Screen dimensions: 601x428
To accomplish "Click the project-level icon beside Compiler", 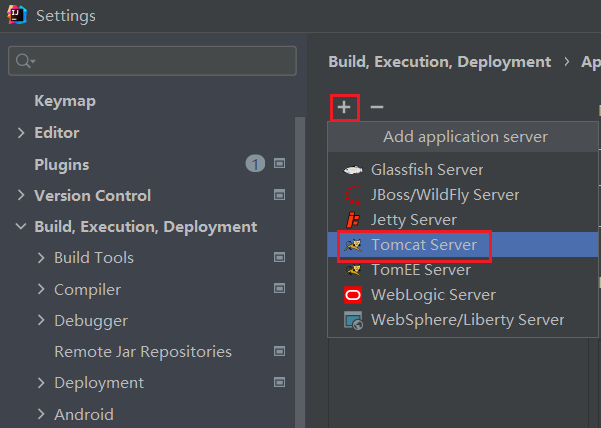I will click(x=279, y=288).
